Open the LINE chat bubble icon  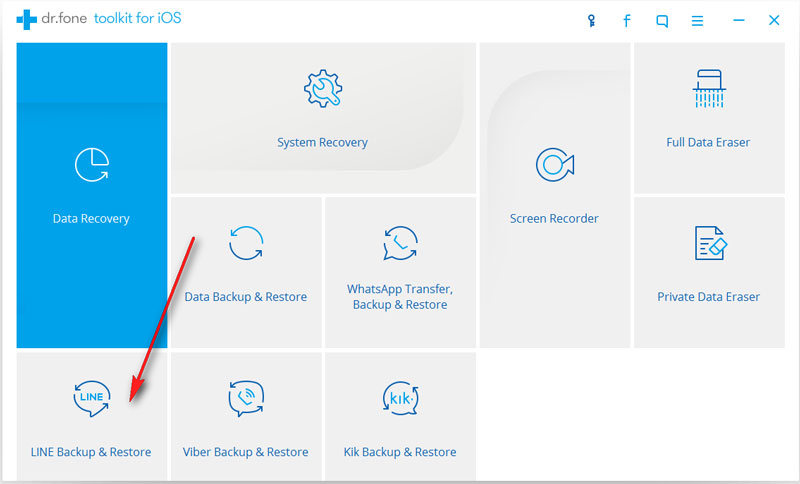tap(91, 398)
